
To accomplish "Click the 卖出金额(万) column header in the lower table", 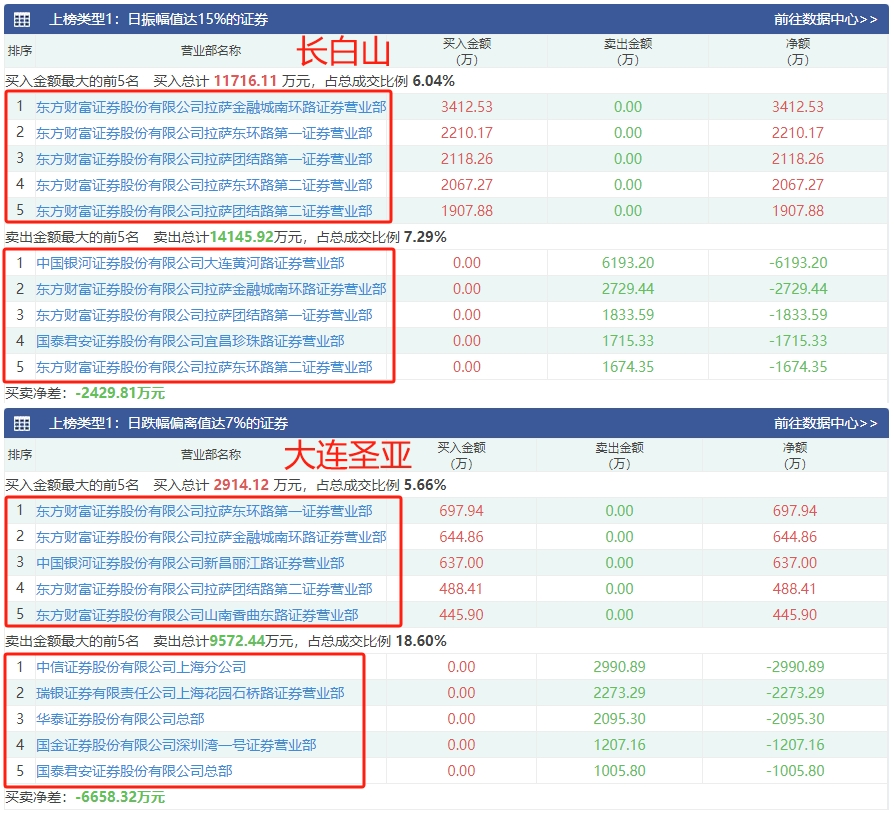I will click(x=619, y=456).
